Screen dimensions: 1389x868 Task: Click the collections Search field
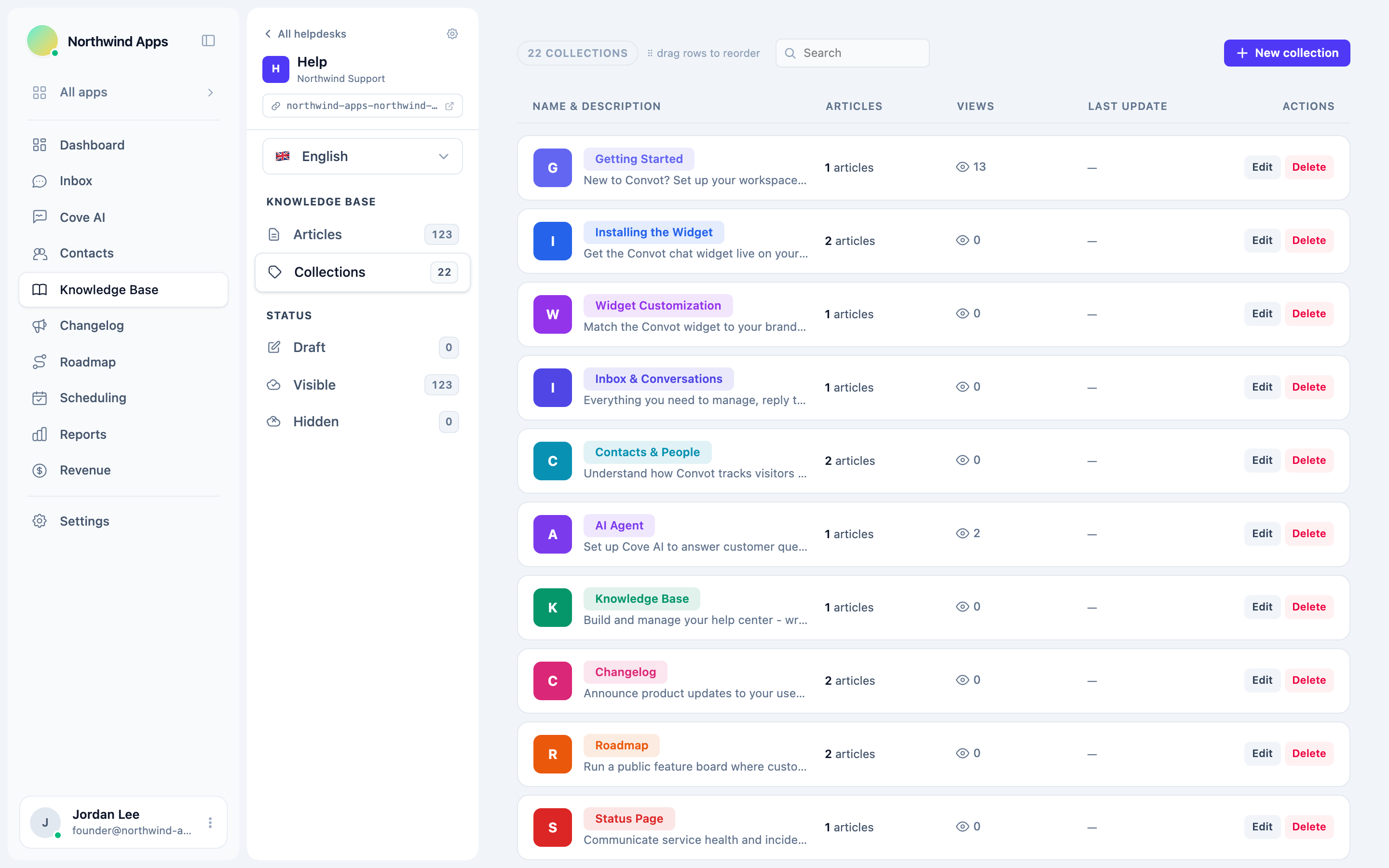[852, 53]
